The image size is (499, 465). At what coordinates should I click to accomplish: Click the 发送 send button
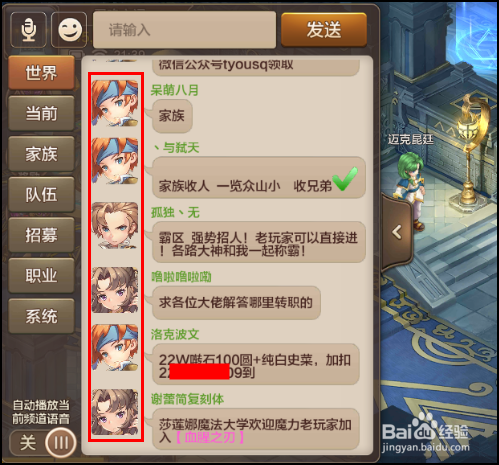pyautogui.click(x=324, y=30)
